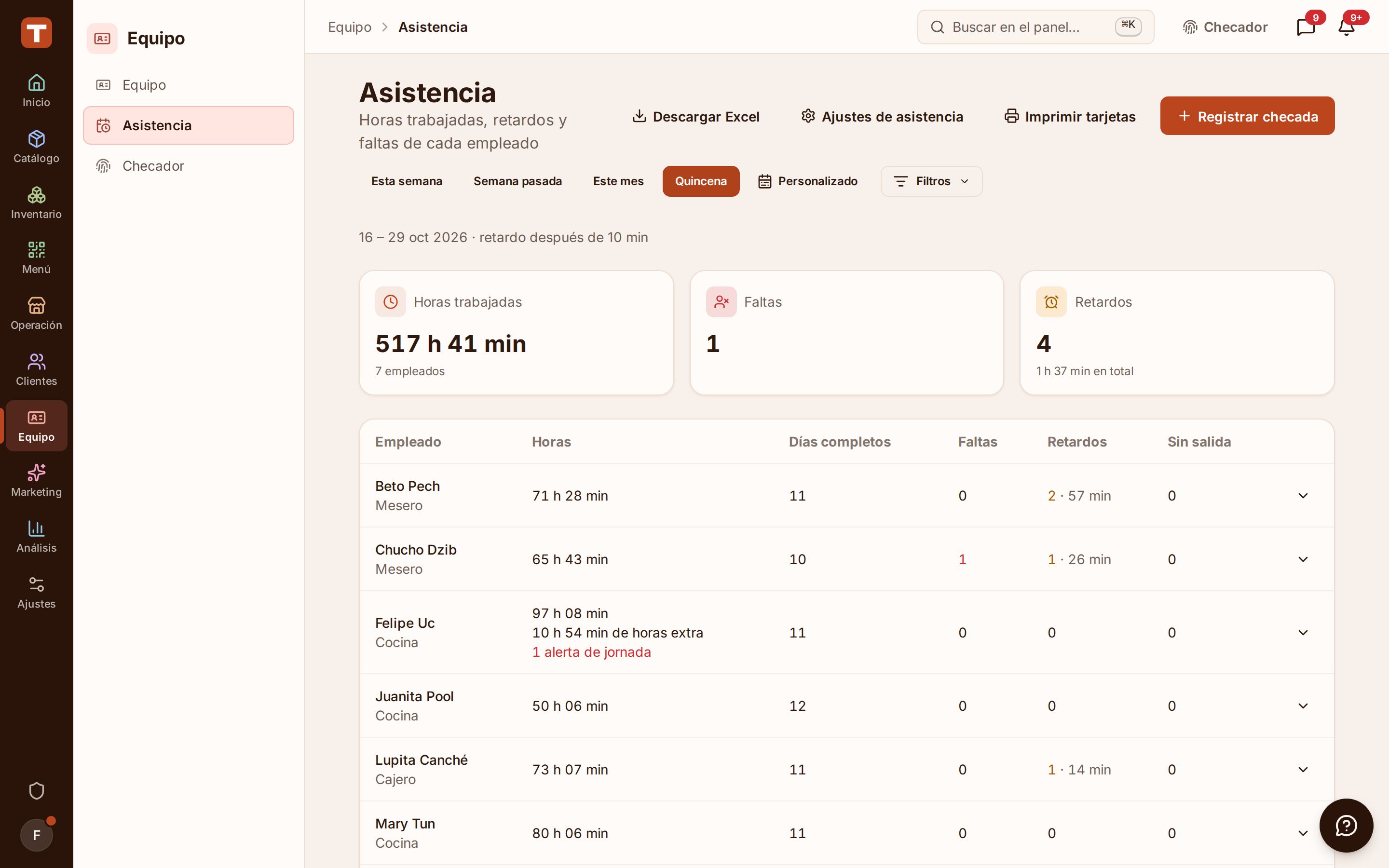
Task: Expand the Juanita Pool row
Action: point(1303,705)
